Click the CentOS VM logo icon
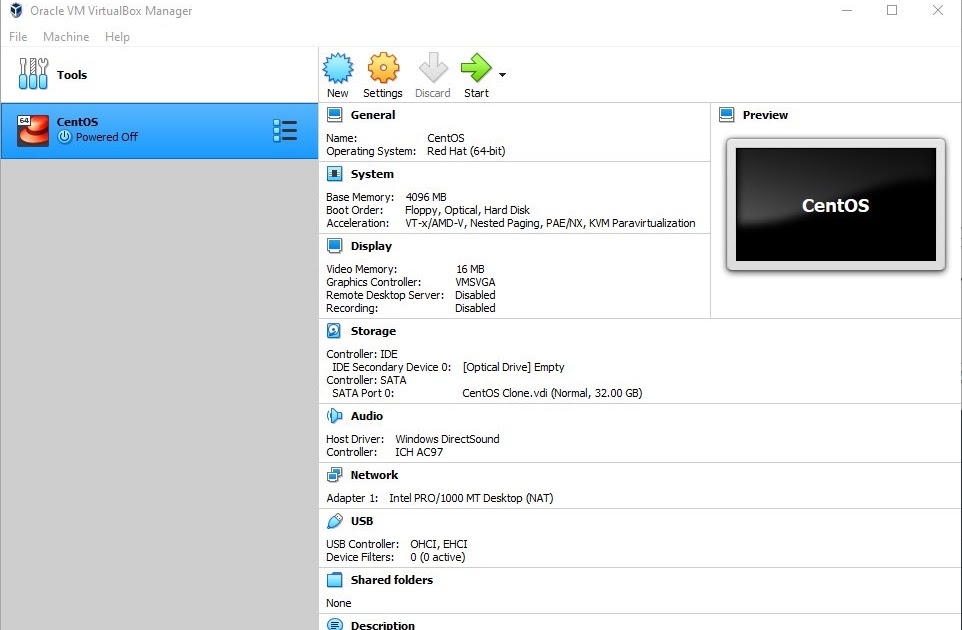Viewport: 962px width, 630px height. [x=32, y=129]
